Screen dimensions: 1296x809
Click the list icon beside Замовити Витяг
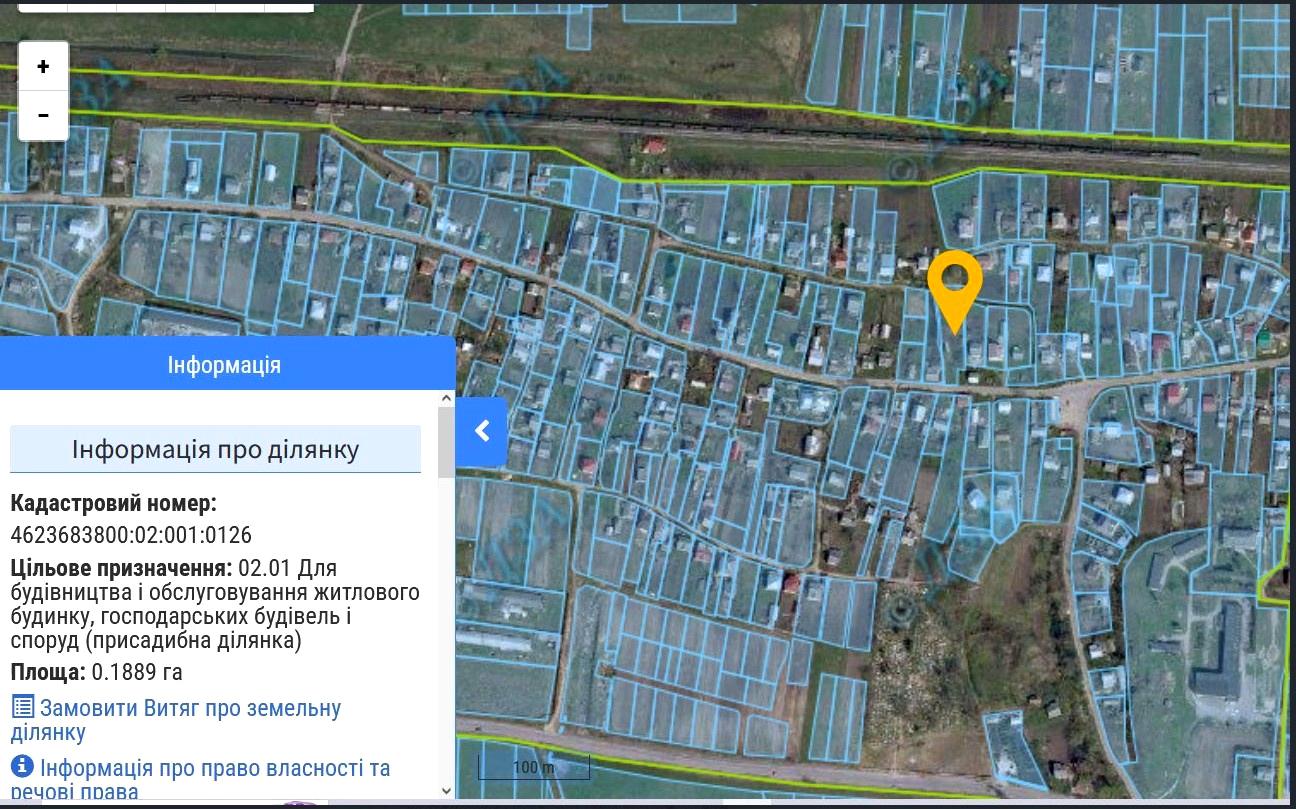22,708
